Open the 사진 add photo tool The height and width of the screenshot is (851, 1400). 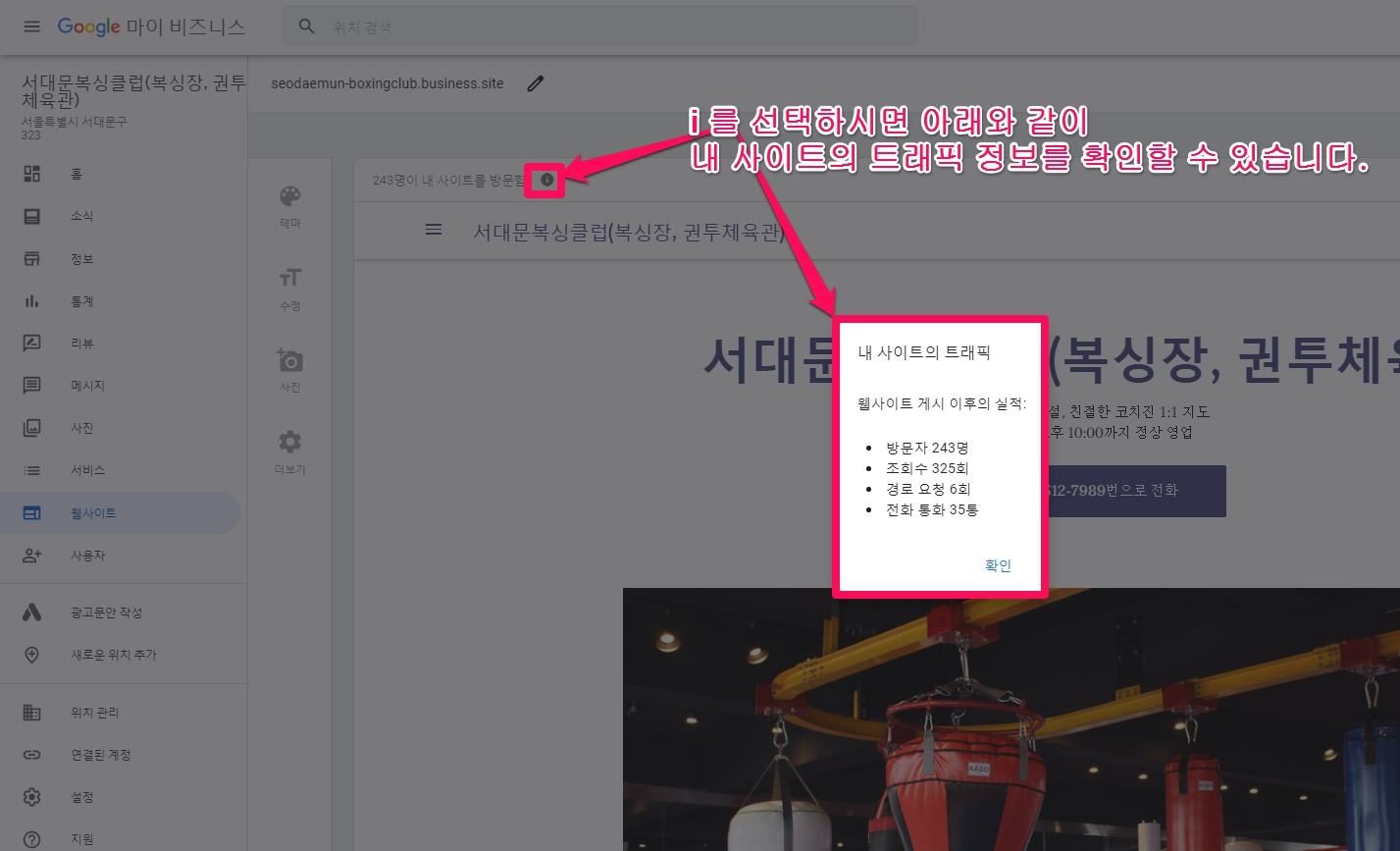289,370
